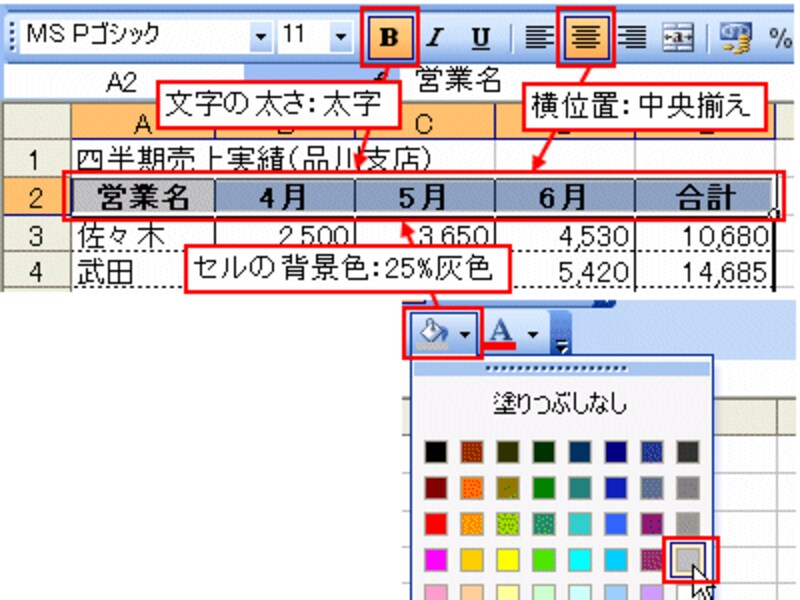Viewport: 800px width, 600px height.
Task: Select the row 3 header
Action: pos(35,237)
